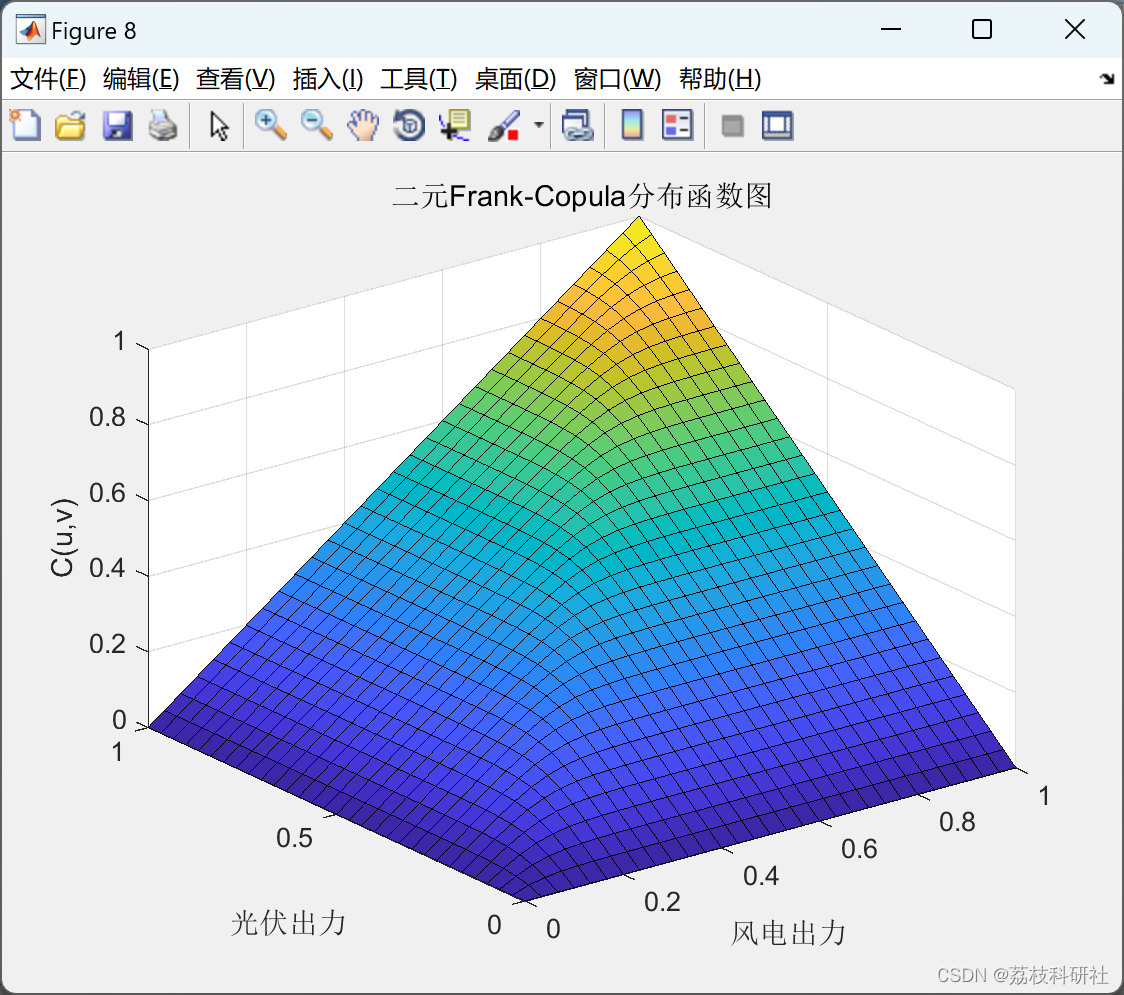
Task: Print the figure using printer icon
Action: [163, 125]
